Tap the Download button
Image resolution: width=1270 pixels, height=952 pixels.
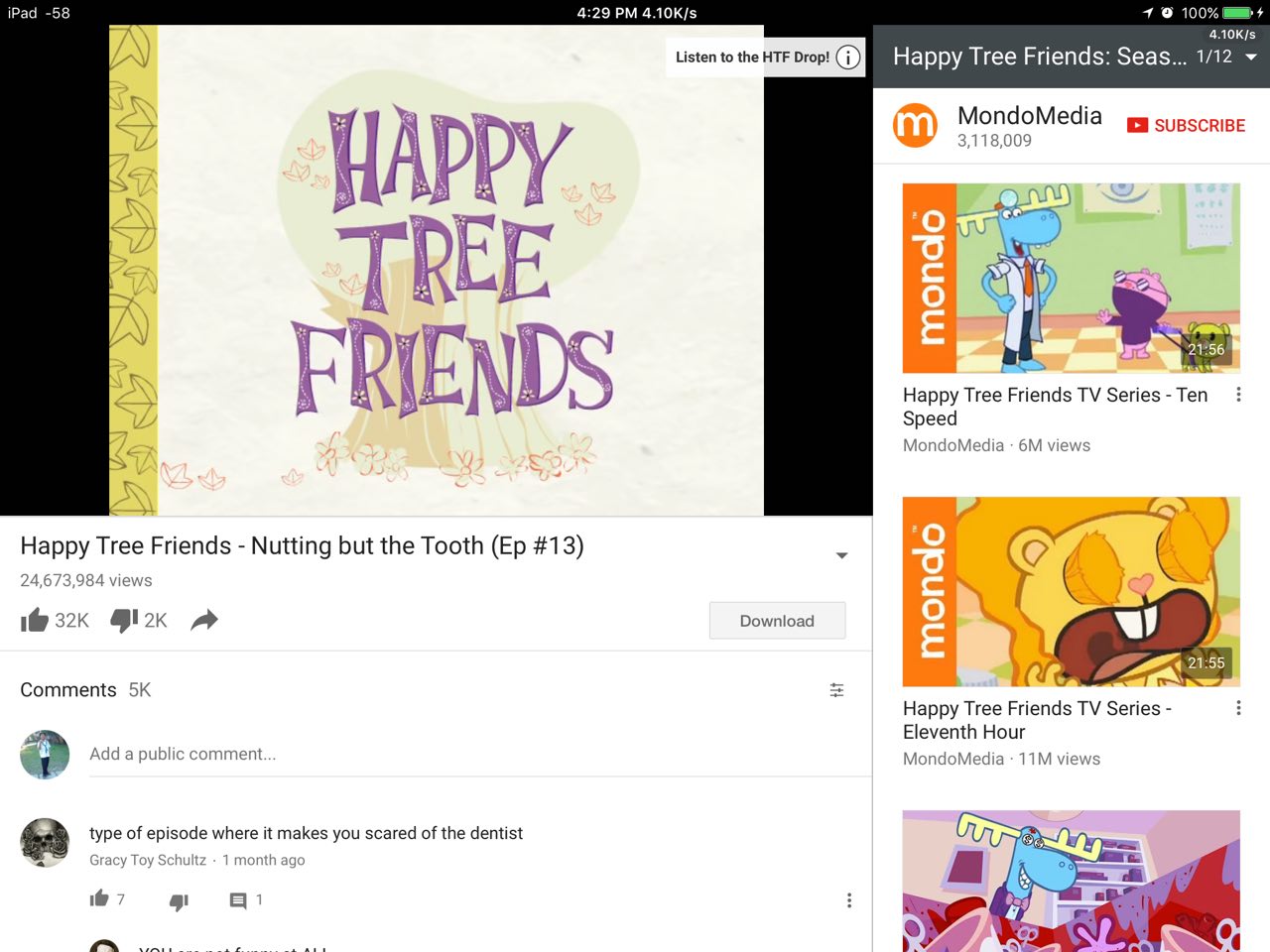point(777,621)
